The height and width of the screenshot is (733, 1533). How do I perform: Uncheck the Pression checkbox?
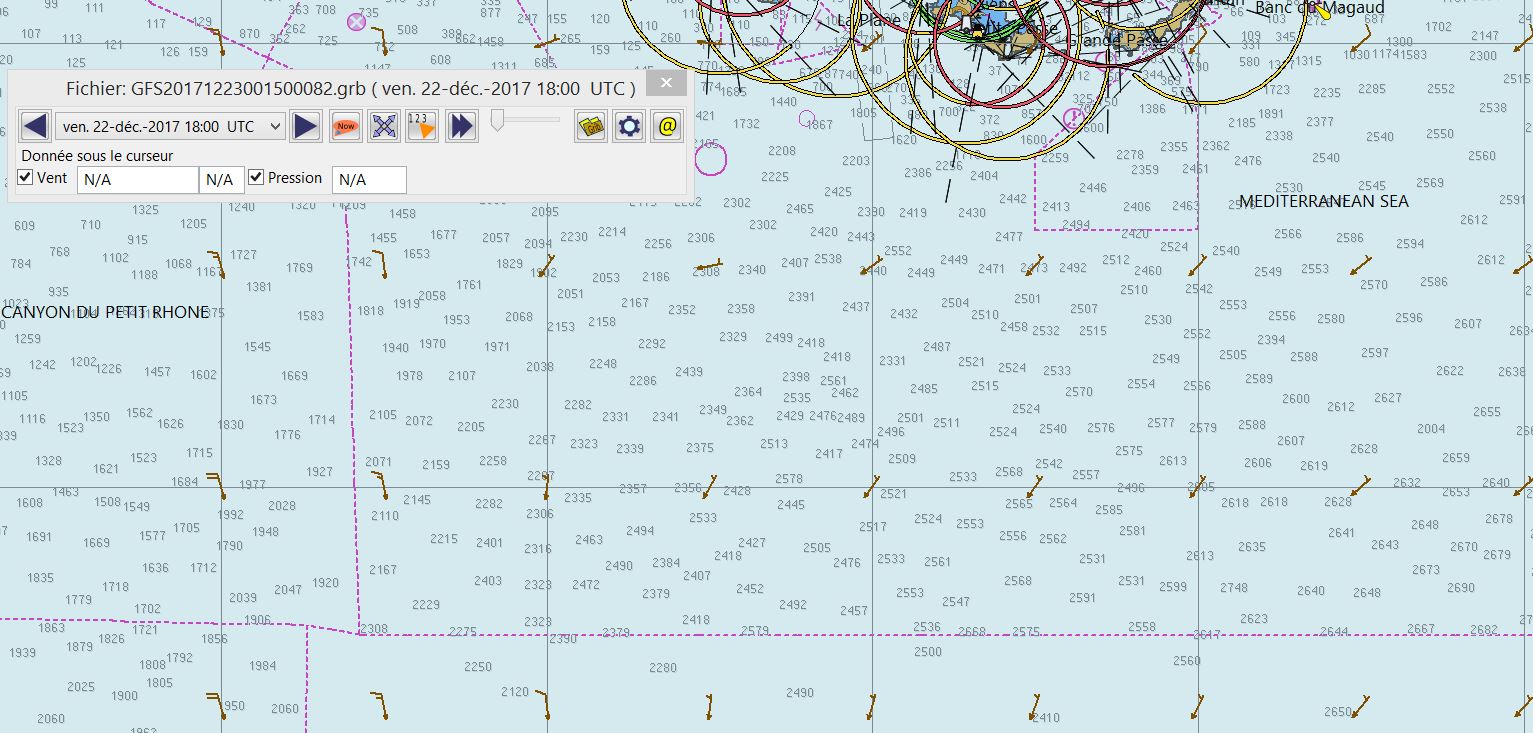tap(256, 177)
